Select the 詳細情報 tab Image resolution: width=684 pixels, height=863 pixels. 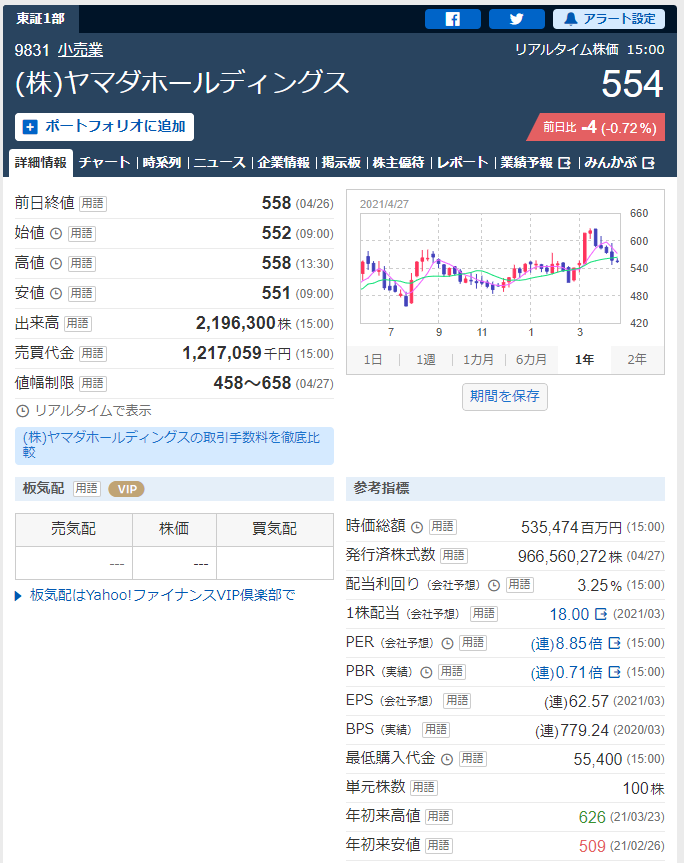click(41, 163)
